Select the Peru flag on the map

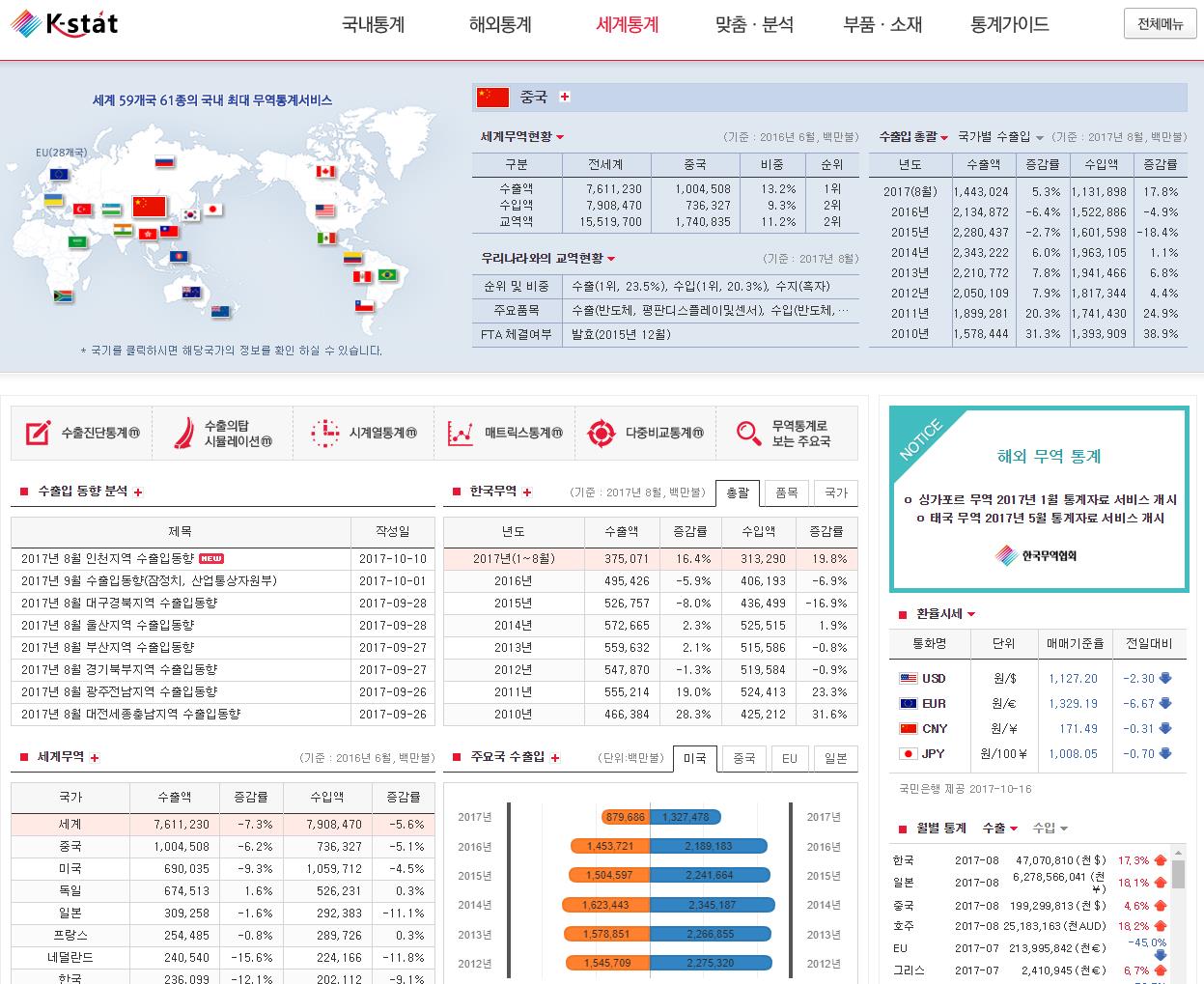(362, 277)
